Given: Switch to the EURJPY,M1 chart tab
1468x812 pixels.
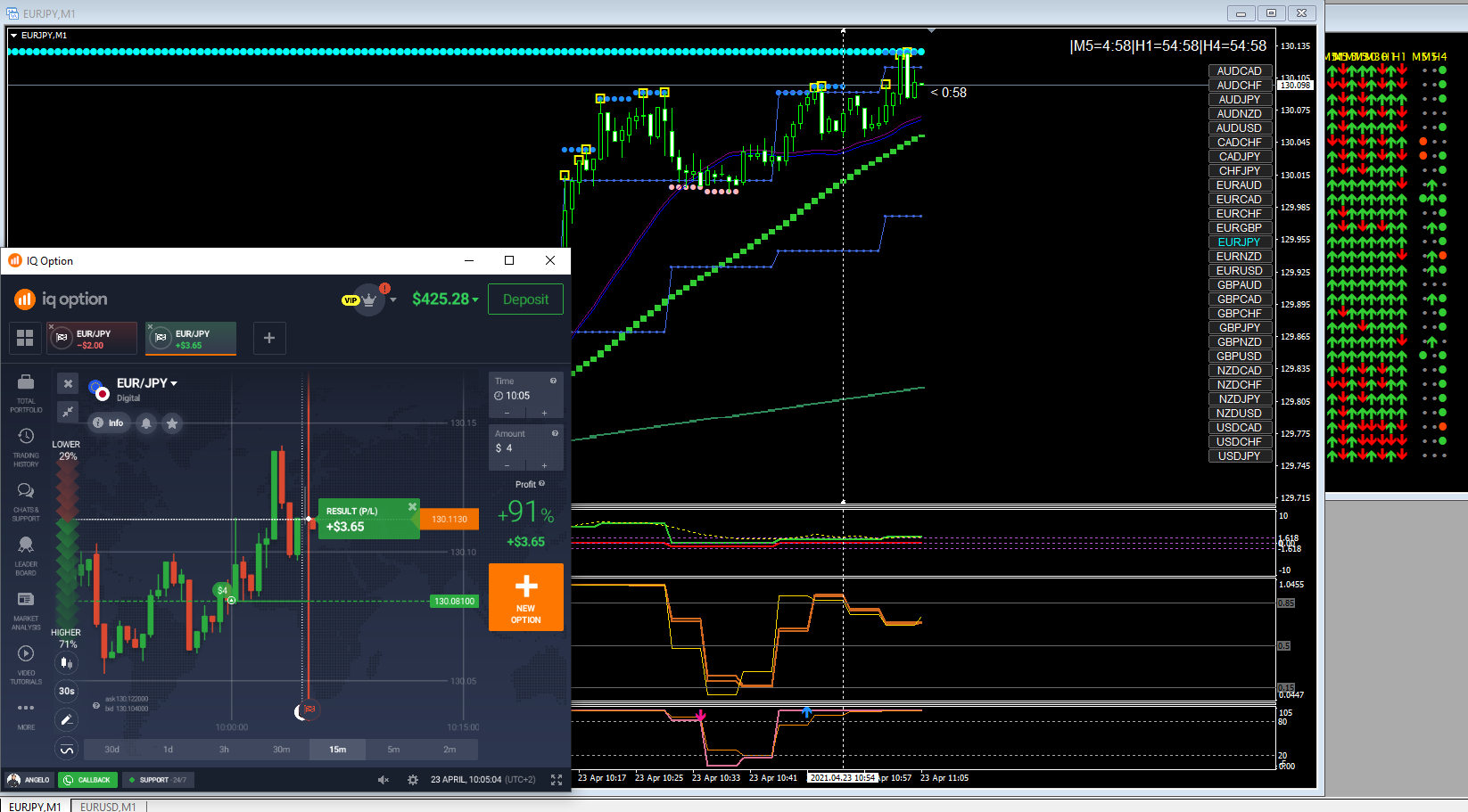Looking at the screenshot, I should (x=35, y=807).
